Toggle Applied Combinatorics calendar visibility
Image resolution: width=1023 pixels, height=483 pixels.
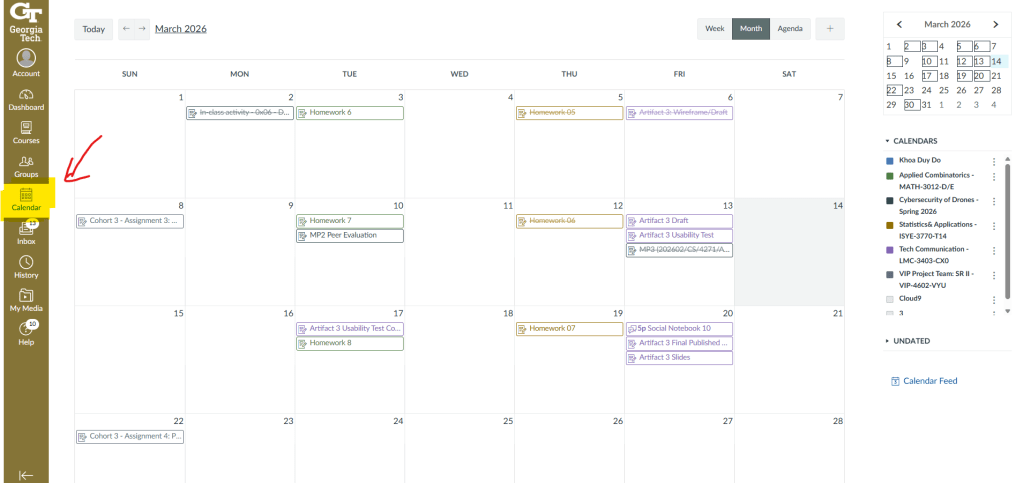coord(889,176)
